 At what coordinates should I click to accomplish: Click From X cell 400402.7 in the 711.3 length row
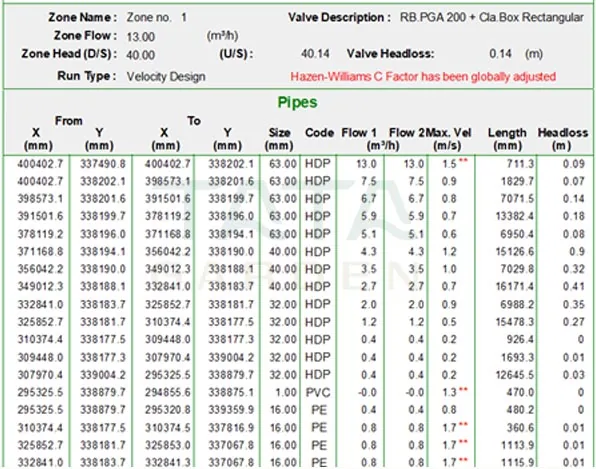40,164
